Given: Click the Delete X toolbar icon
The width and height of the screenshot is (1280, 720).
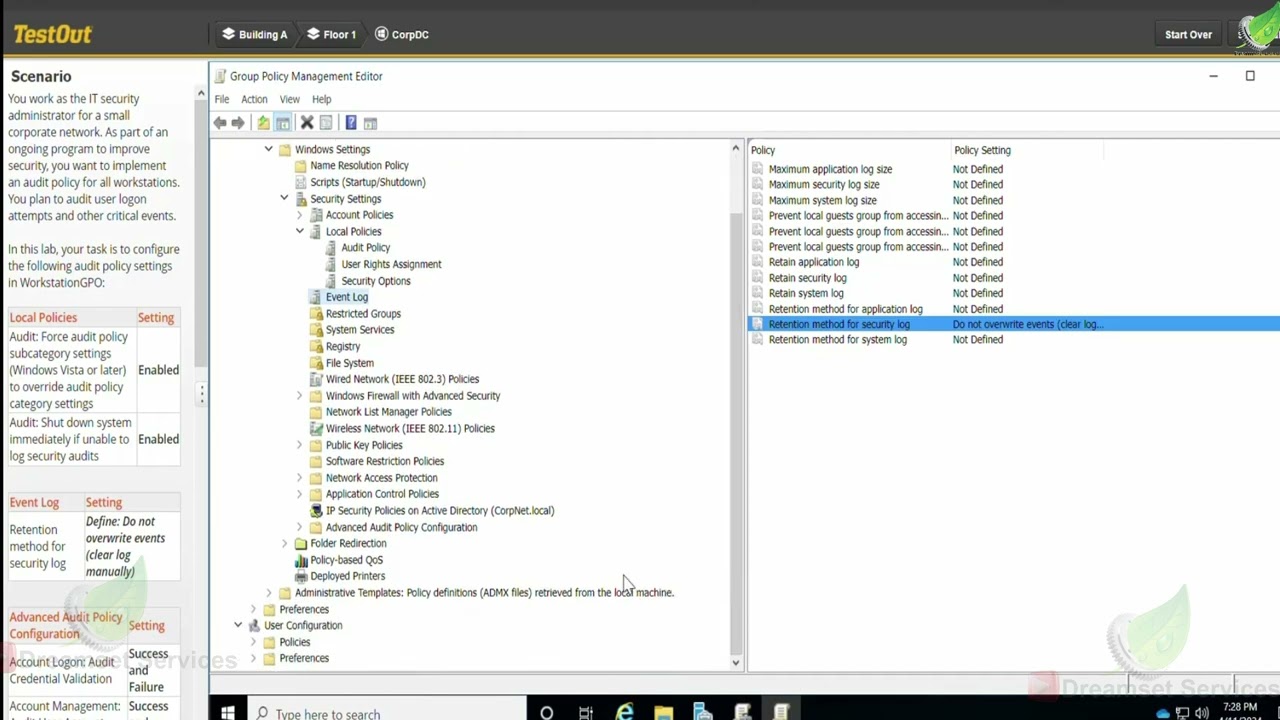Looking at the screenshot, I should click(307, 123).
